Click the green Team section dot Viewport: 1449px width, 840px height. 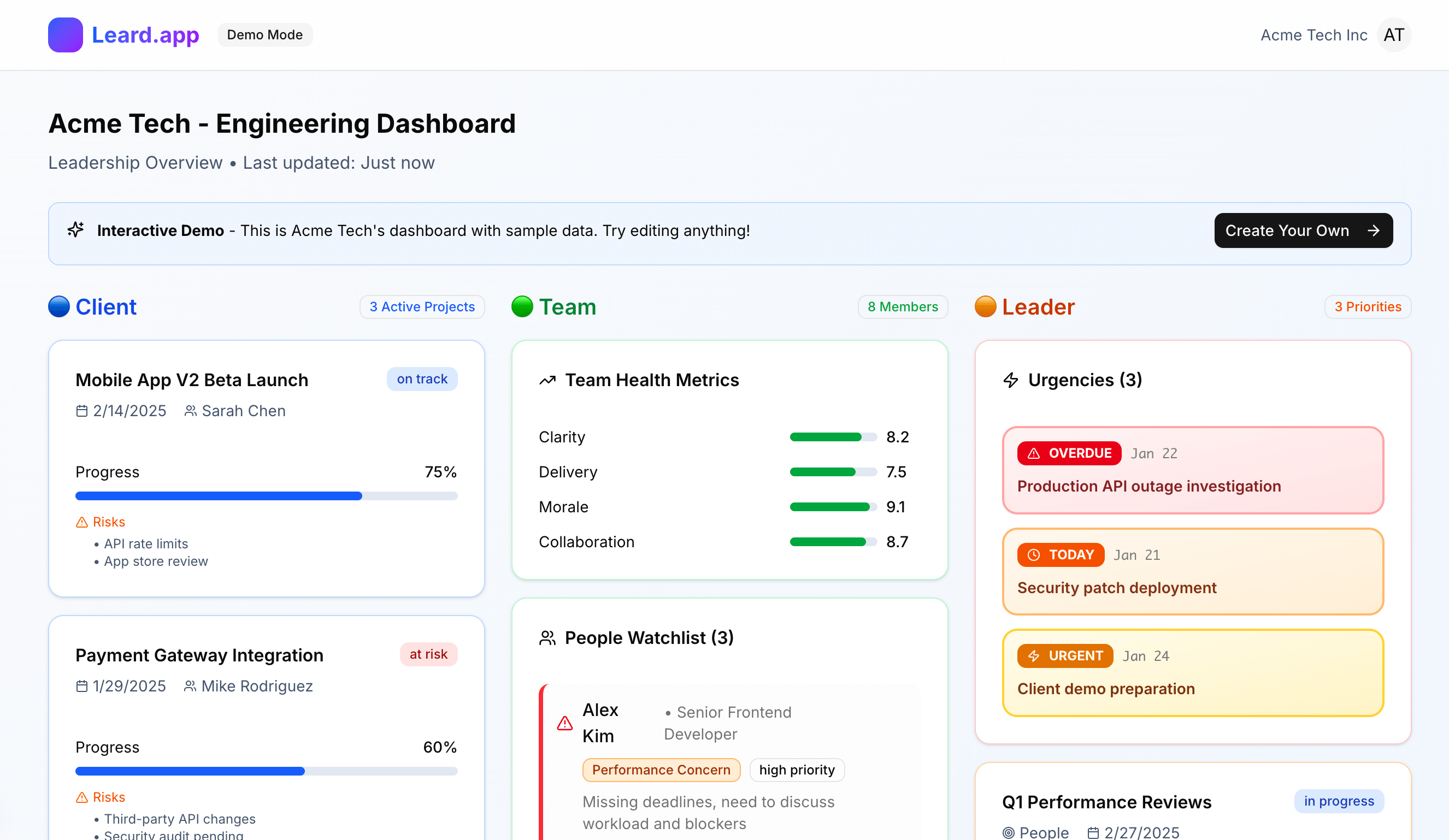[522, 306]
